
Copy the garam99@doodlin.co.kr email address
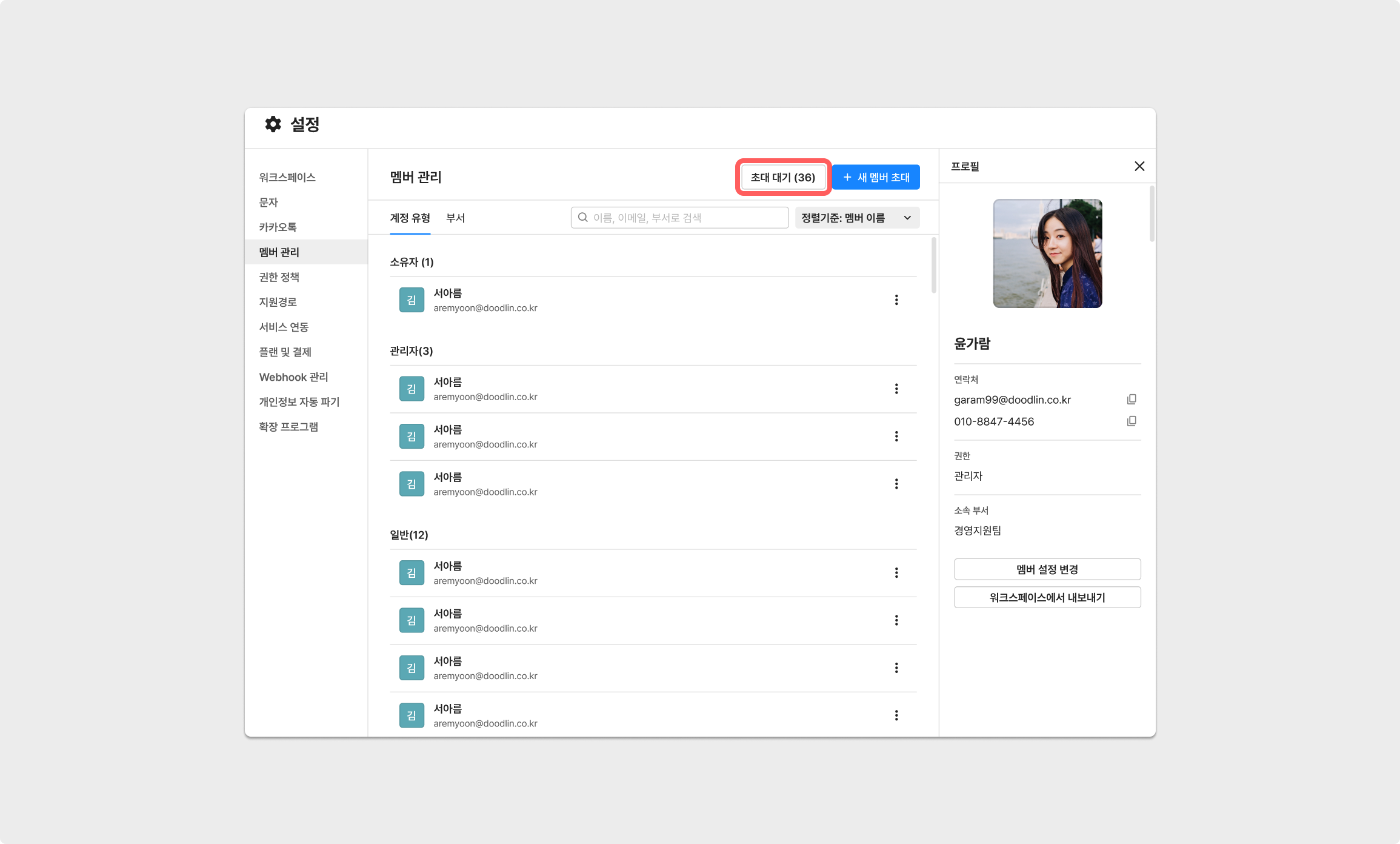coord(1131,400)
